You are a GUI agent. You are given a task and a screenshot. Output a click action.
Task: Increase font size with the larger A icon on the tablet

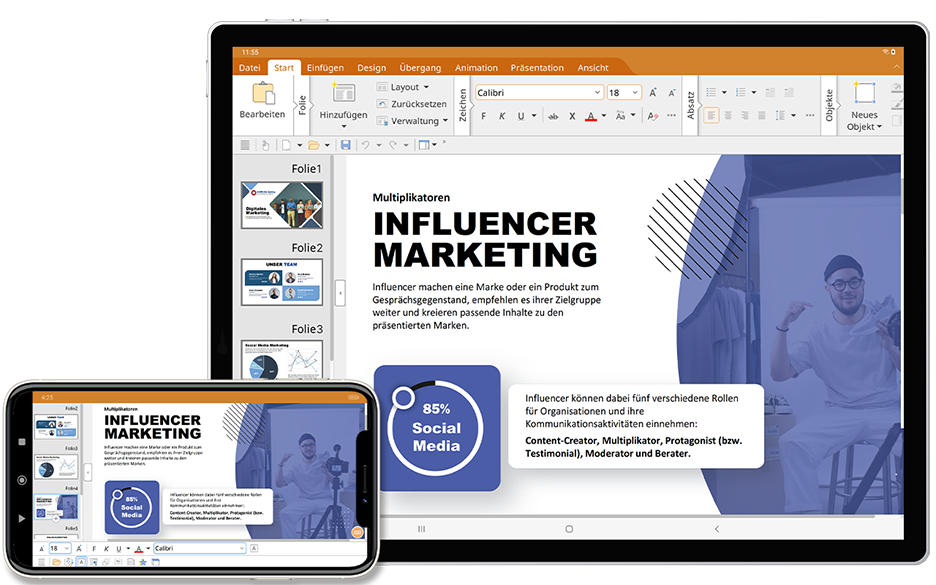[x=652, y=93]
